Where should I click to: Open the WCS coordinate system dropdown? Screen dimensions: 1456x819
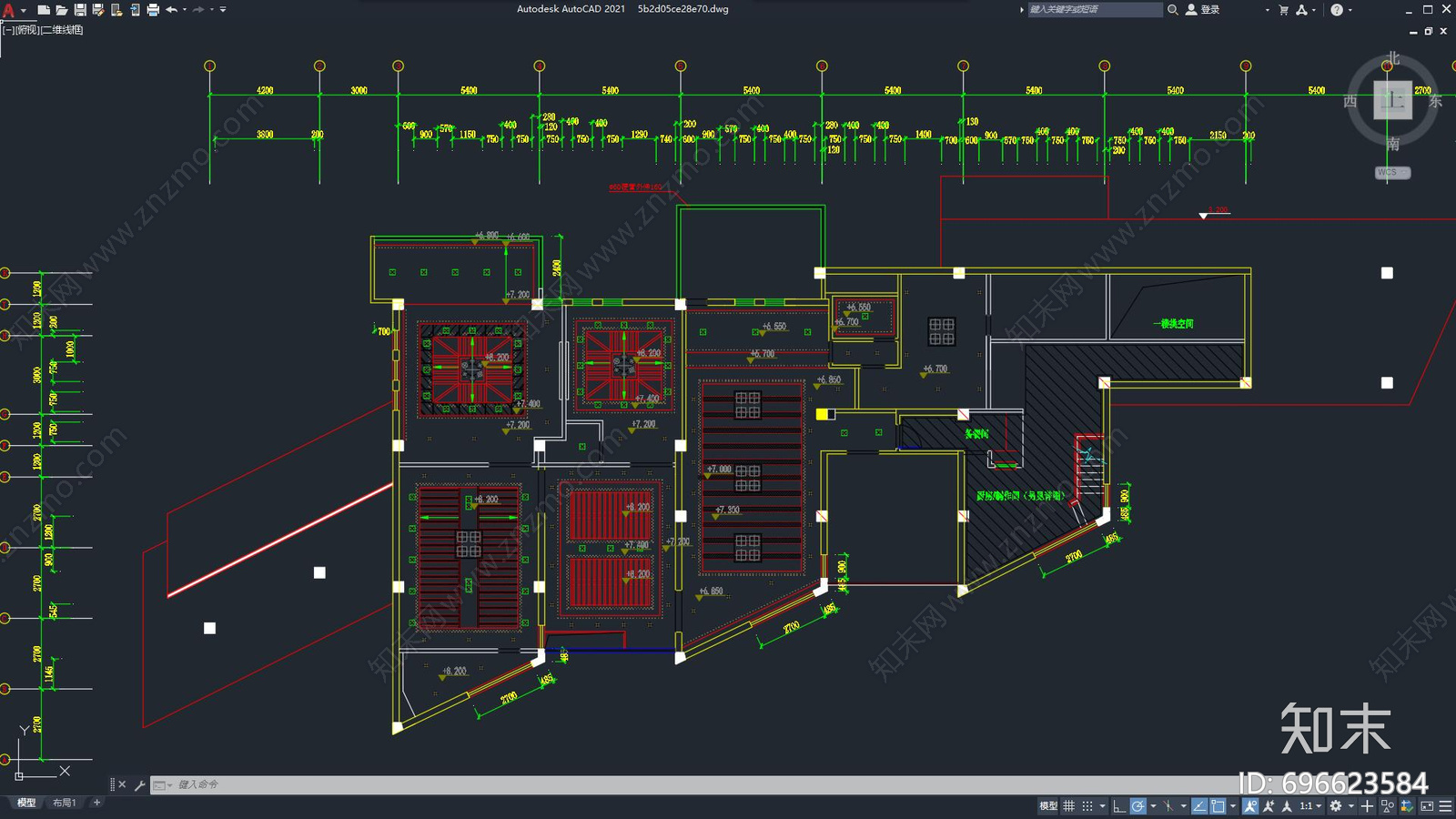(1392, 172)
